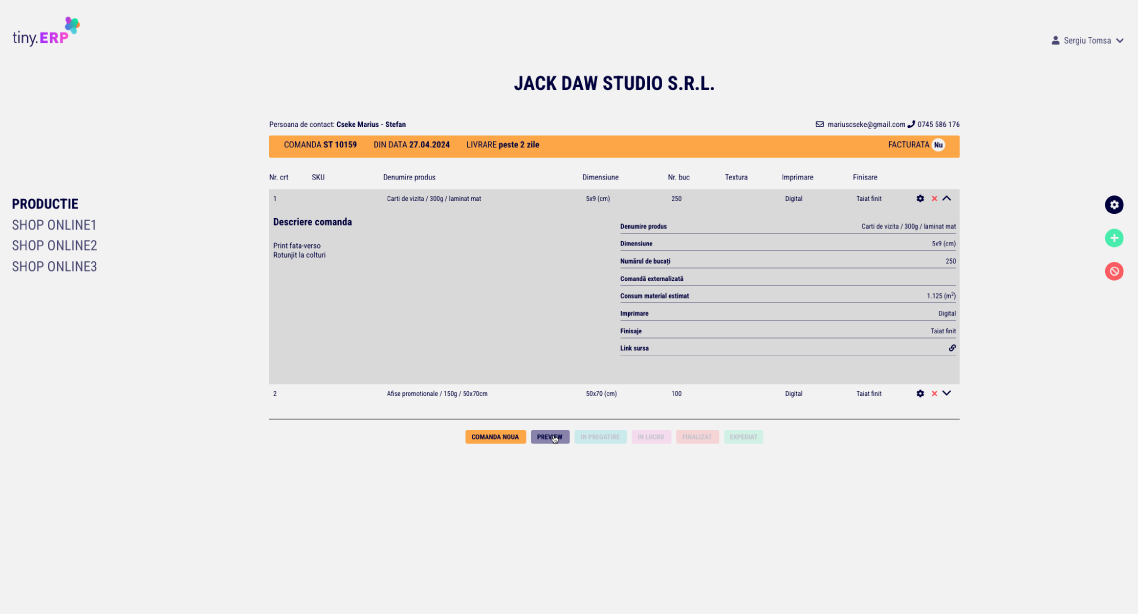Toggle the FACTURATA Nu switch
1138x614 pixels.
[x=938, y=145]
